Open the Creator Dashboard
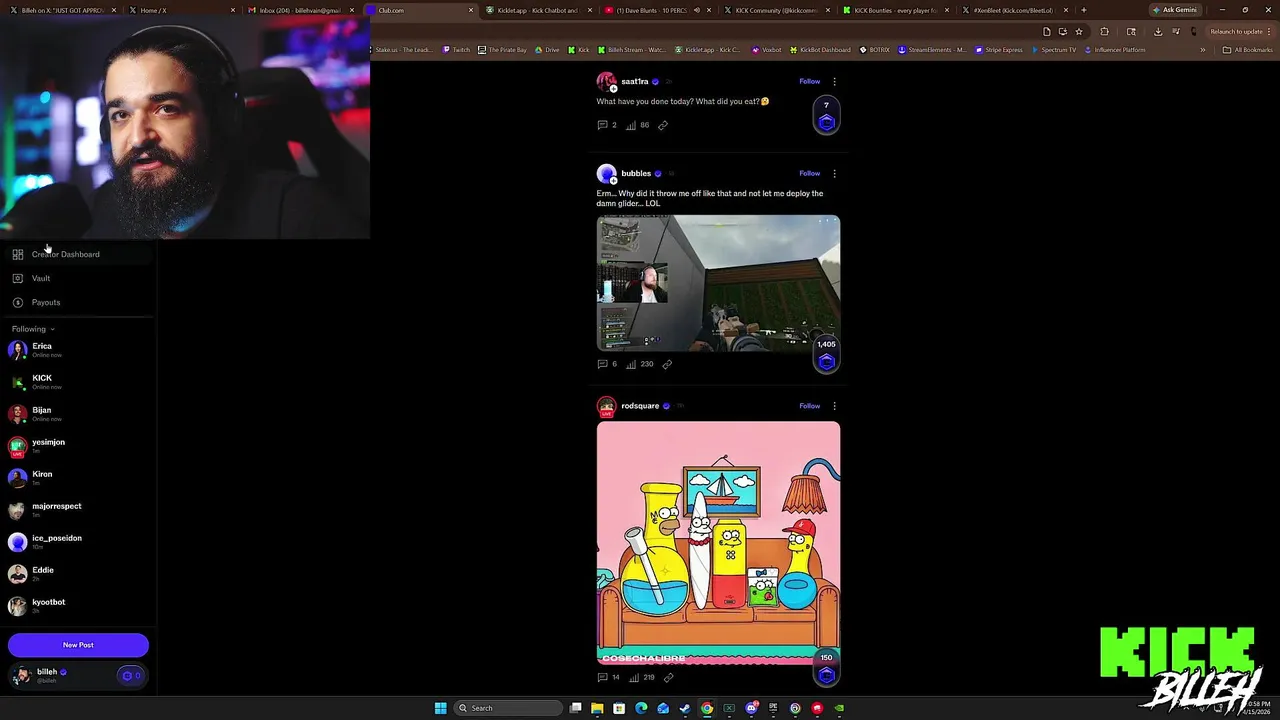The height and width of the screenshot is (720, 1280). (78, 254)
